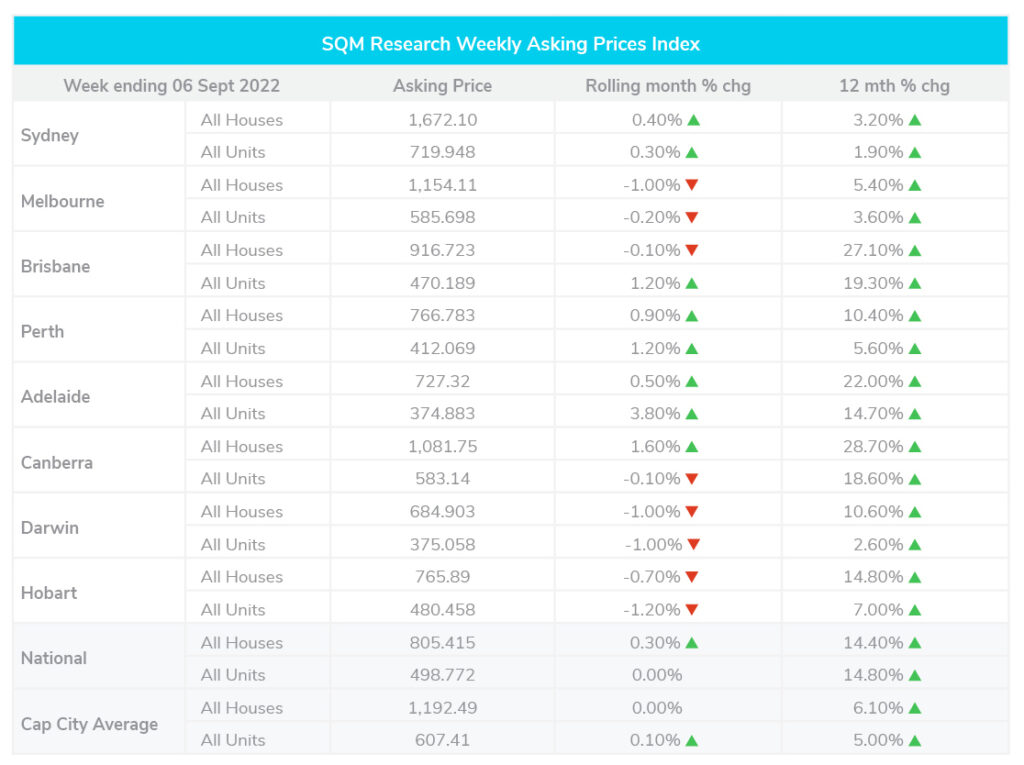Viewport: 1024px width, 765px height.
Task: Click the 'Perth' row label
Action: [x=42, y=332]
